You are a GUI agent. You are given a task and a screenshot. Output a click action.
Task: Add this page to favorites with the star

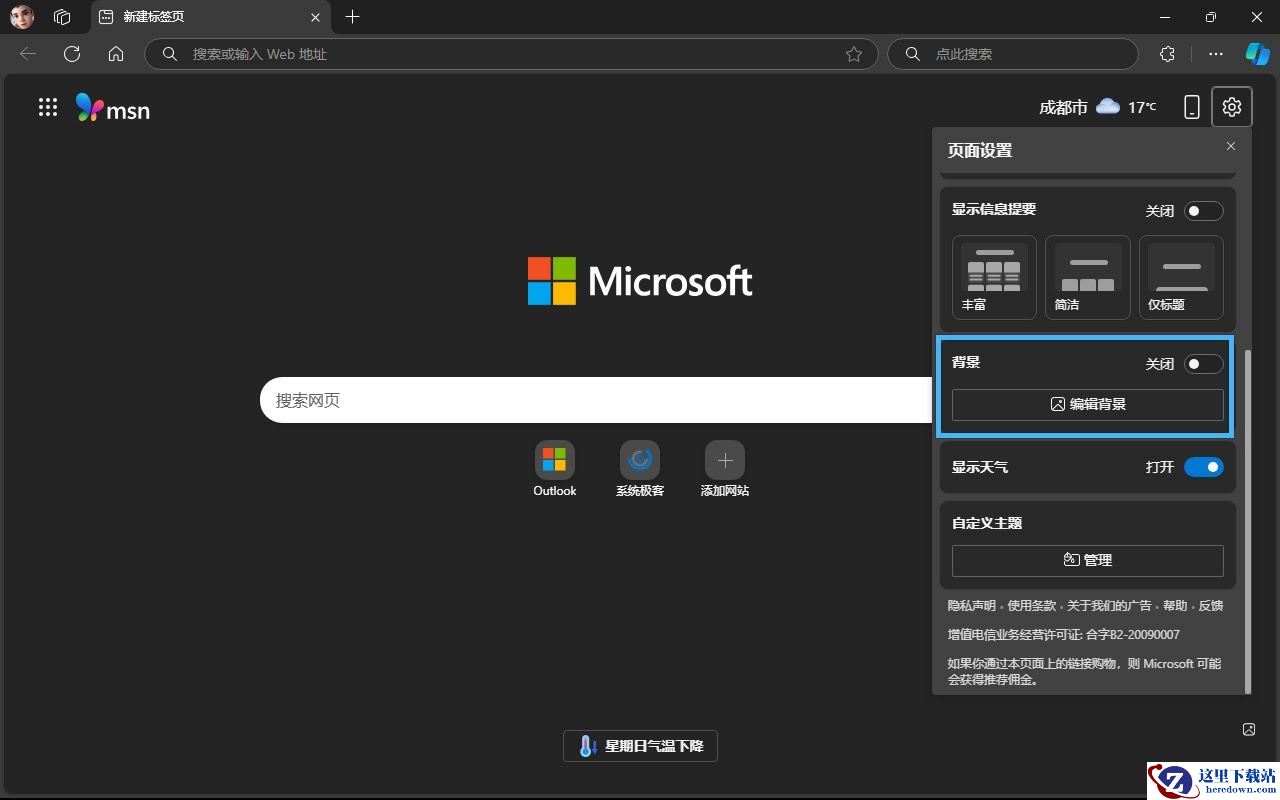click(854, 54)
